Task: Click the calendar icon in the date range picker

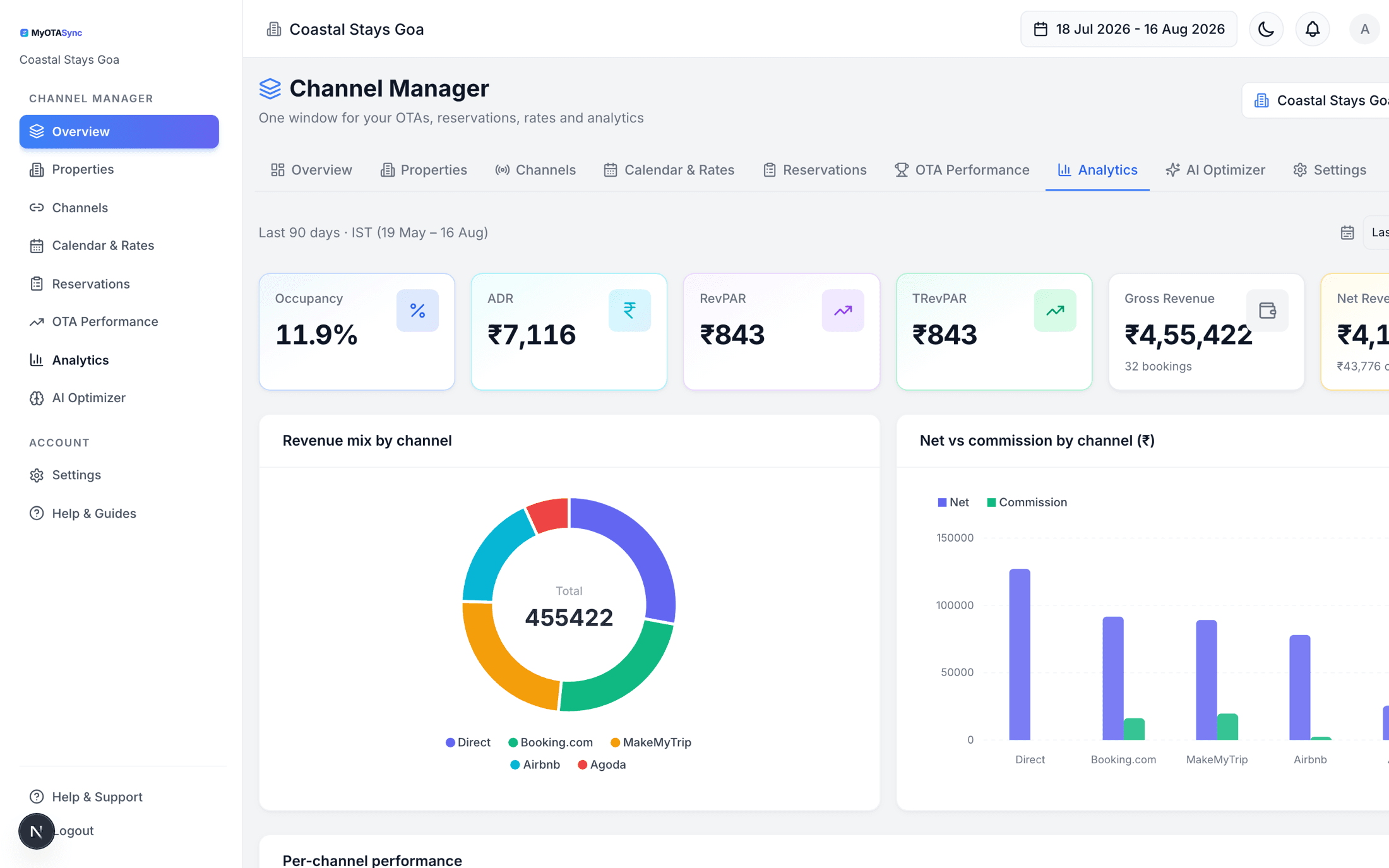Action: [x=1040, y=29]
